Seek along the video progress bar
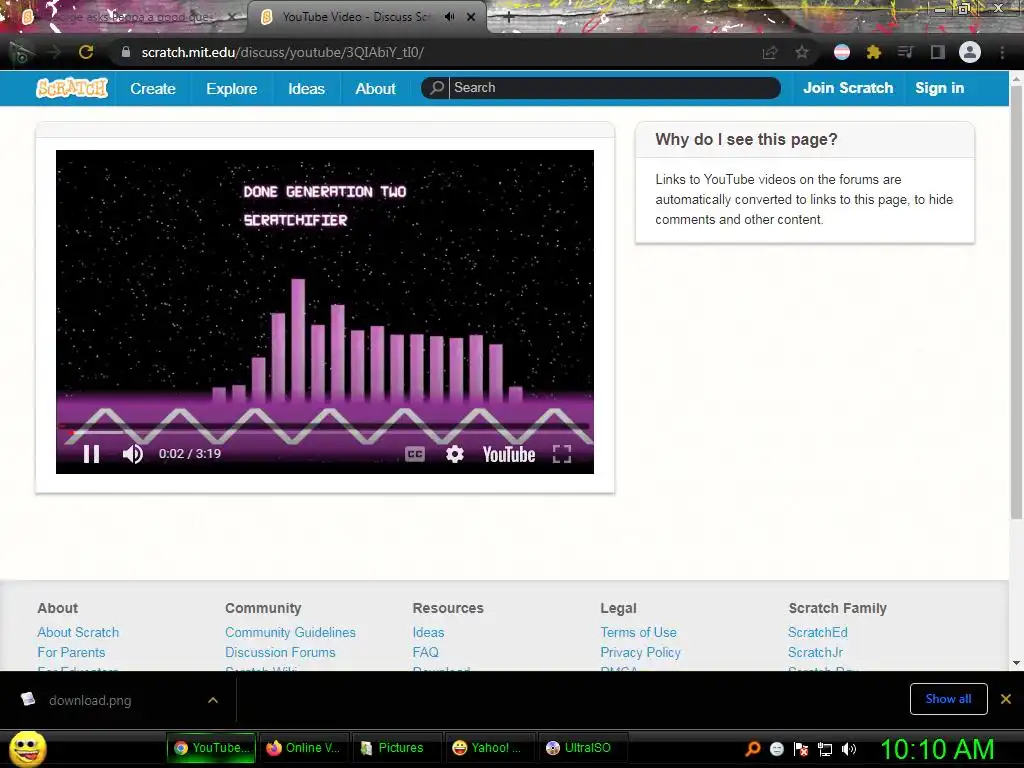This screenshot has width=1024, height=768. [325, 430]
